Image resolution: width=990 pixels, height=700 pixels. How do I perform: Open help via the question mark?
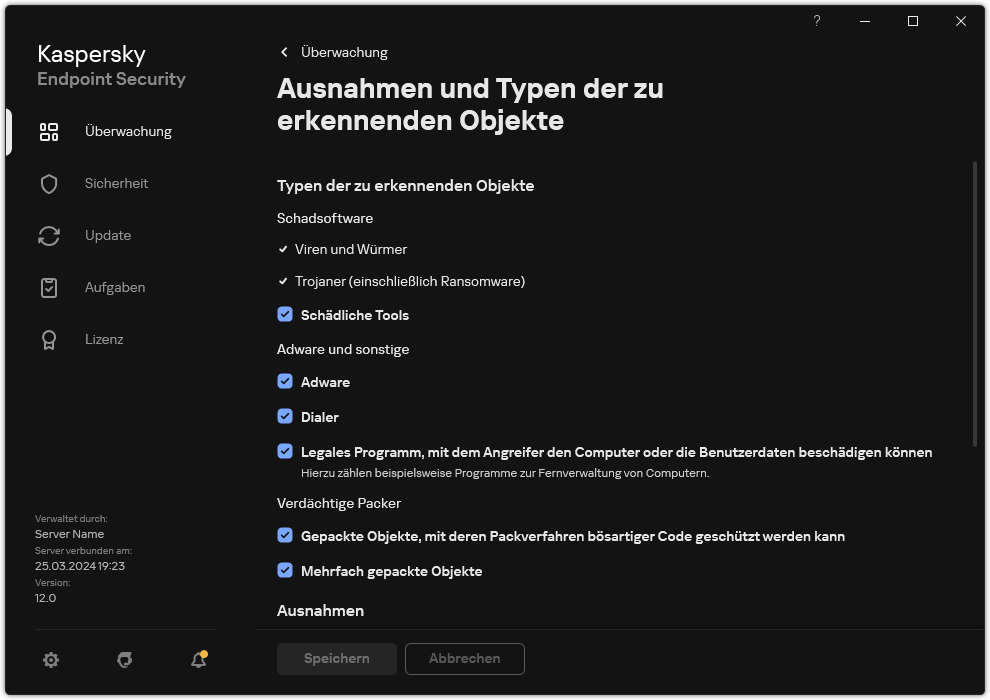(x=816, y=21)
